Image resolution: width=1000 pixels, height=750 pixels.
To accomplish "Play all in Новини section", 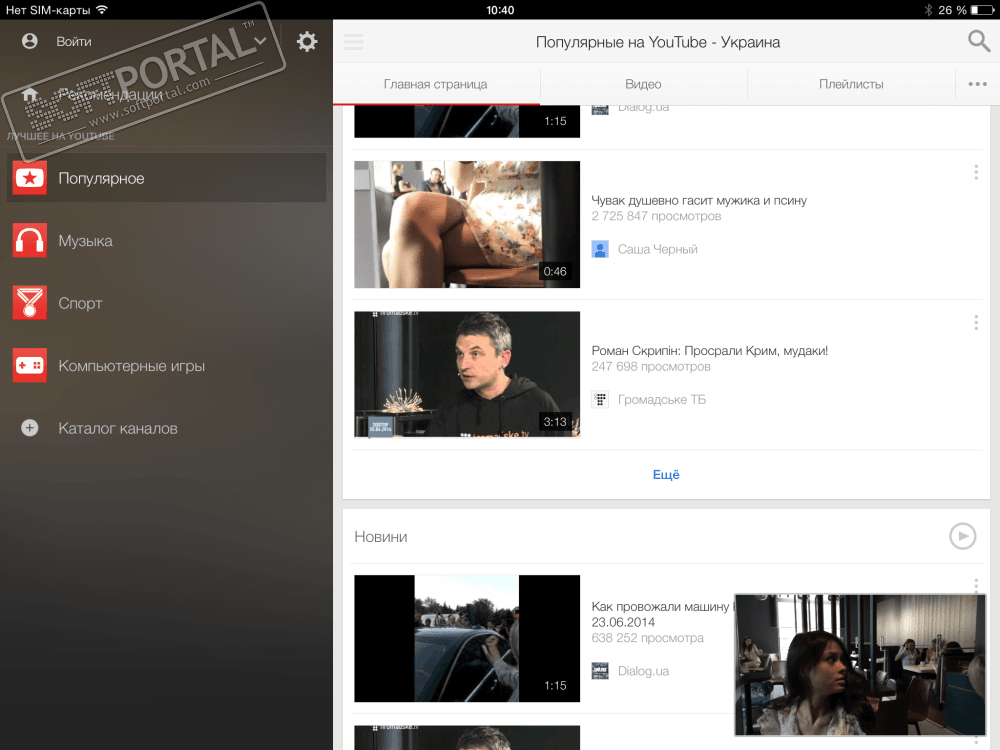I will (962, 536).
